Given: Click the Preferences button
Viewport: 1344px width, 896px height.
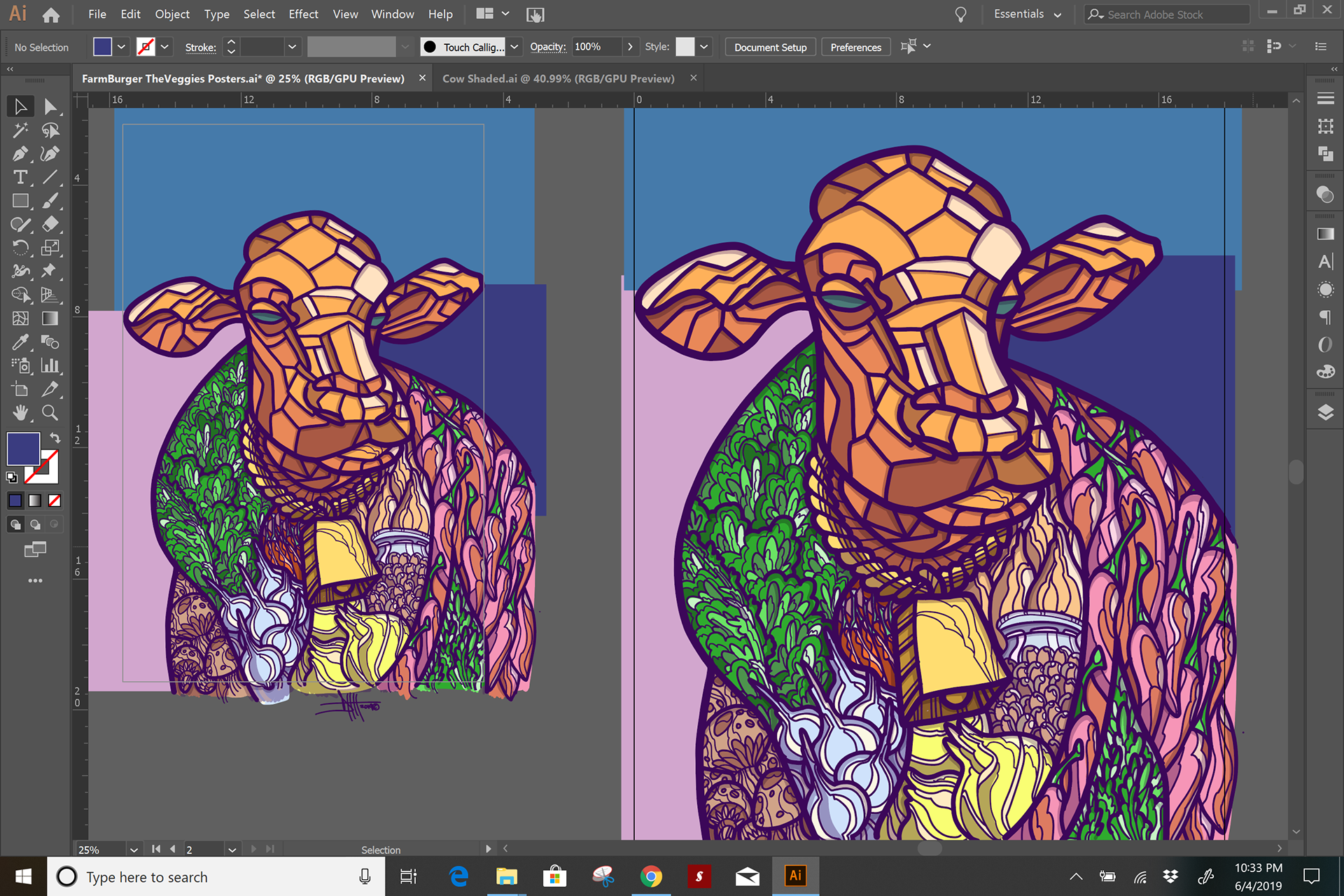Looking at the screenshot, I should point(855,47).
